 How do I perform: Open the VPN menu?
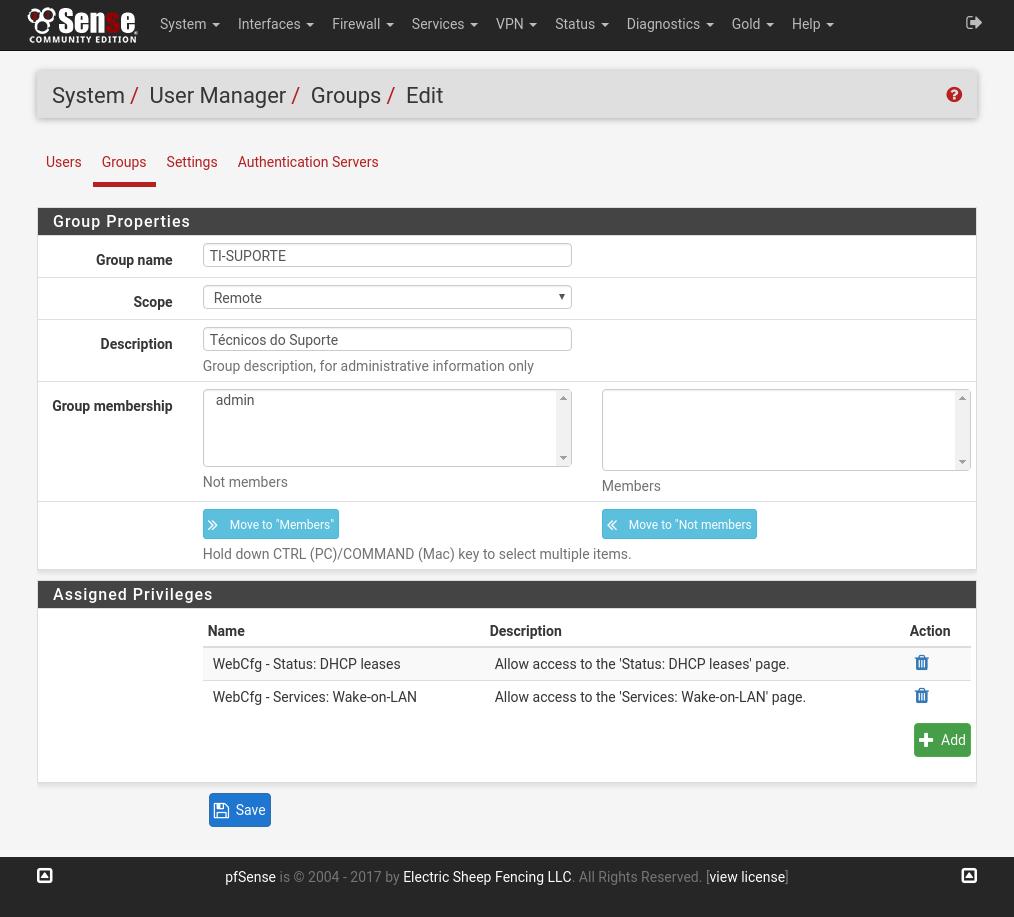tap(516, 24)
